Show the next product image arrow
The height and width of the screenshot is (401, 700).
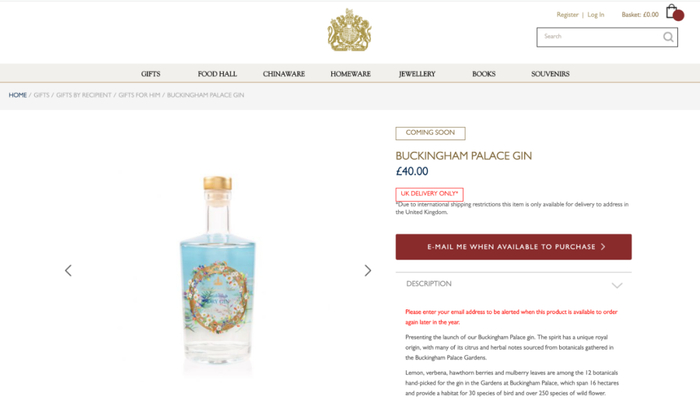coord(367,271)
